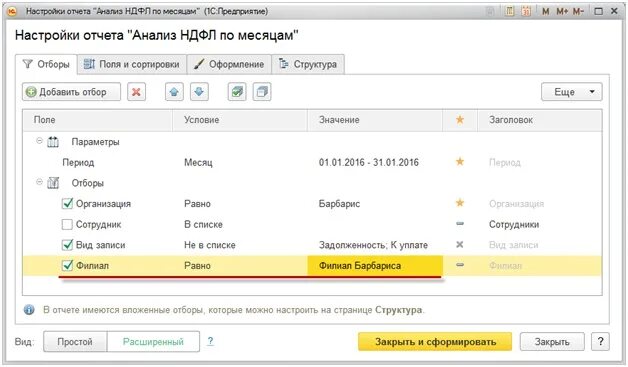Image resolution: width=628 pixels, height=367 pixels.
Task: Click the Барбарис value cell
Action: 339,204
